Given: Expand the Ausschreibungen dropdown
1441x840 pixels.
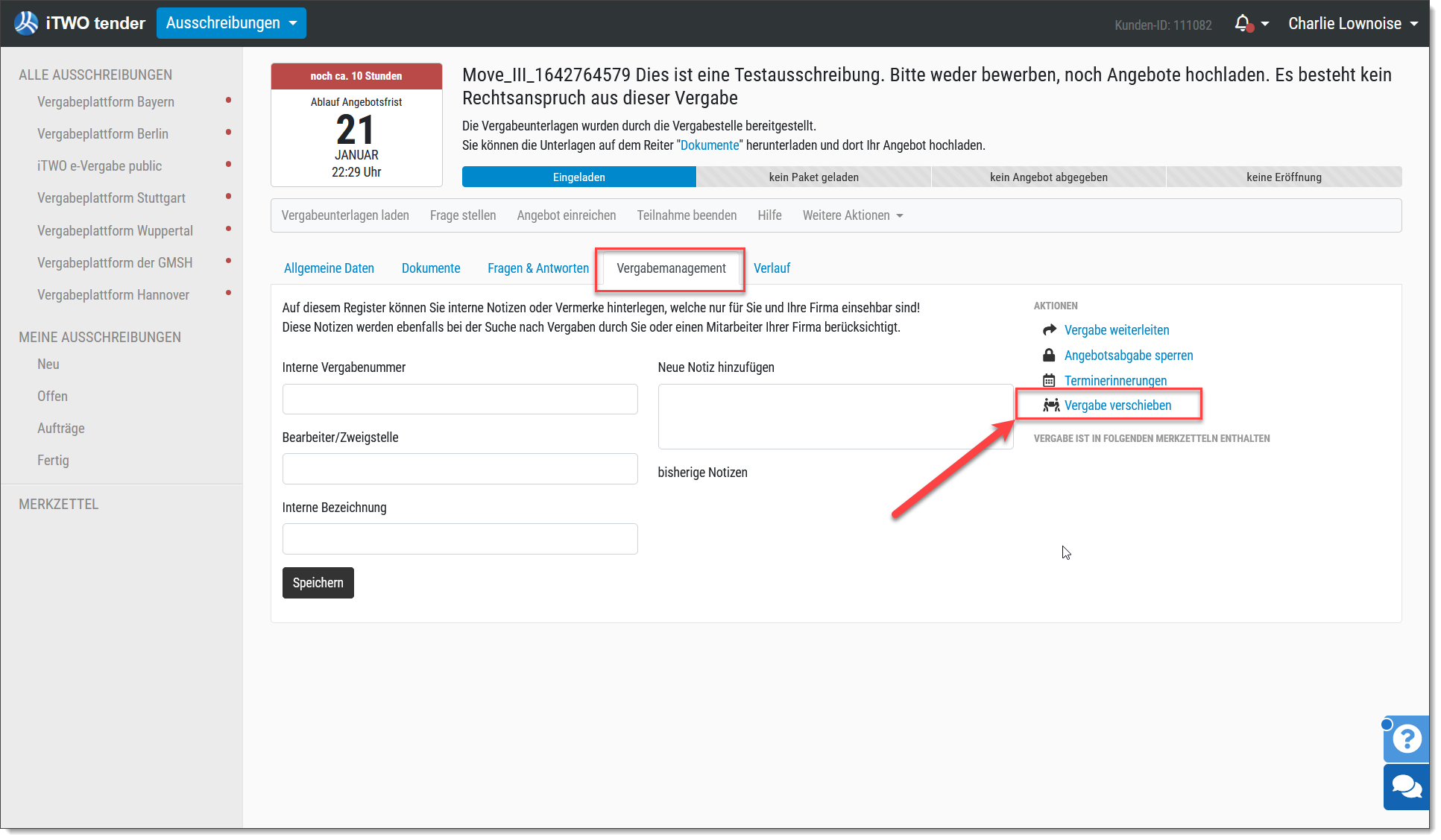Looking at the screenshot, I should [231, 23].
